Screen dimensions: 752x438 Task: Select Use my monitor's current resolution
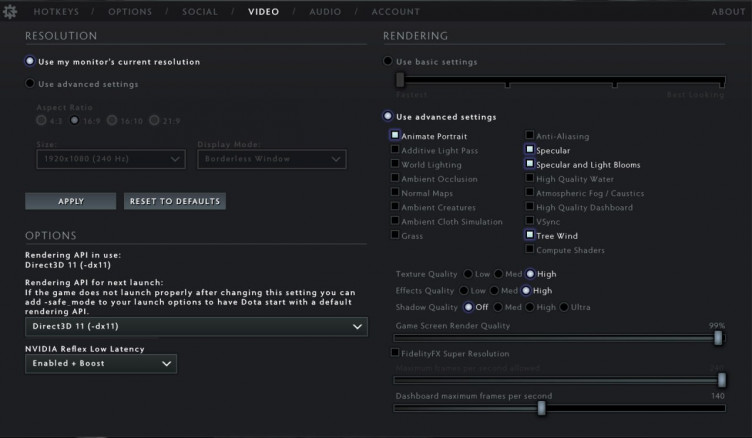30,62
